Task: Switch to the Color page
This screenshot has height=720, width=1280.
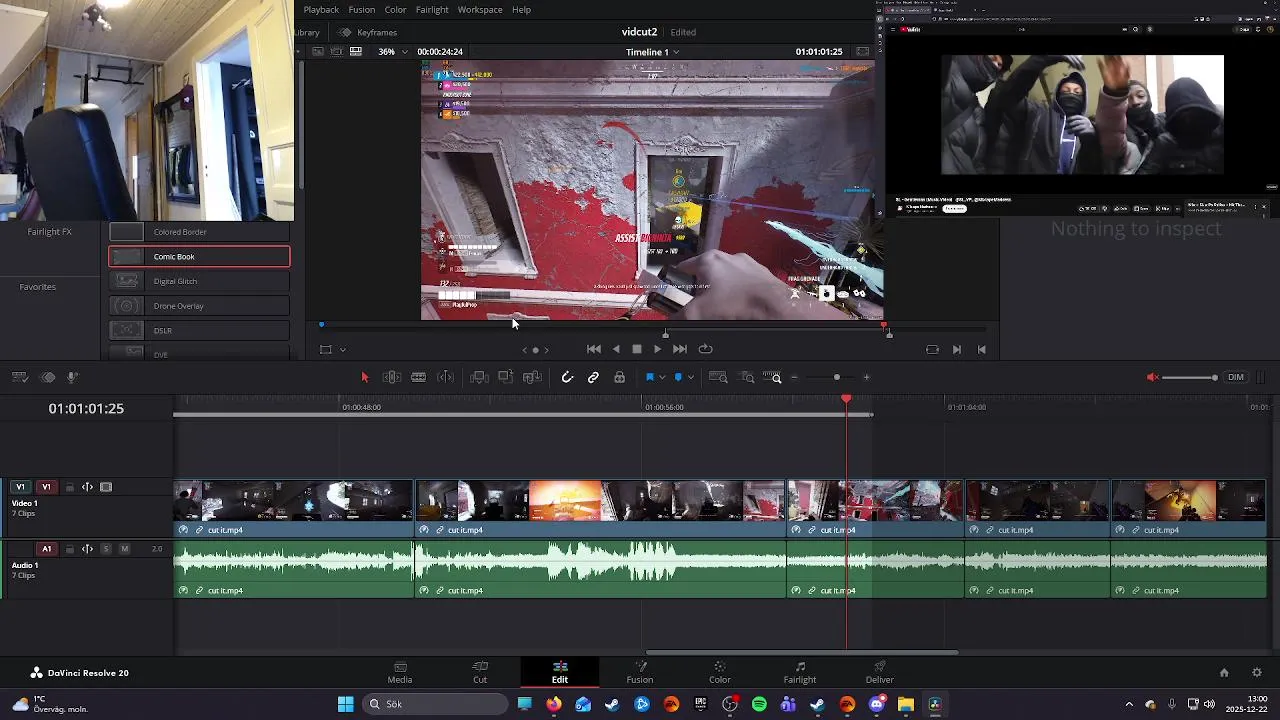Action: coord(720,672)
